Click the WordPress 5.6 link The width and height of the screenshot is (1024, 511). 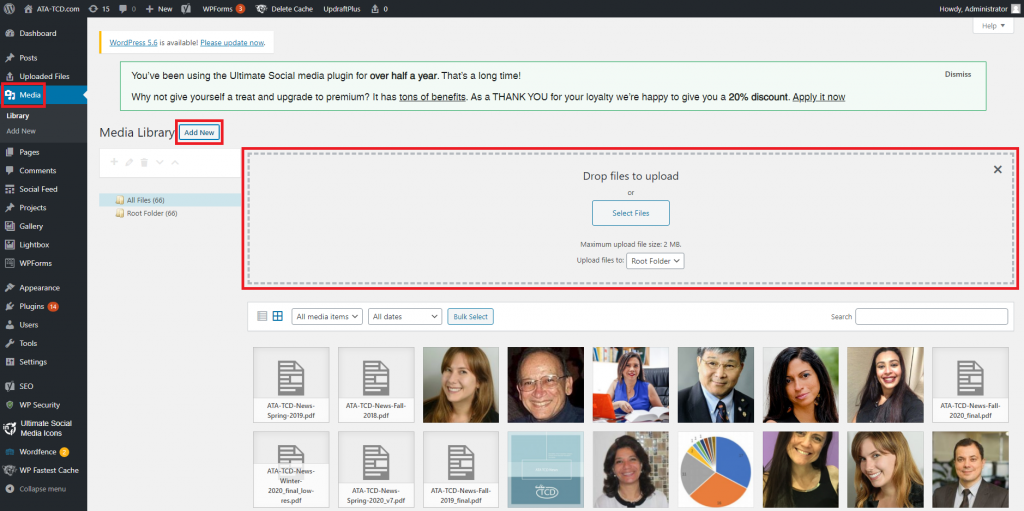coord(133,42)
